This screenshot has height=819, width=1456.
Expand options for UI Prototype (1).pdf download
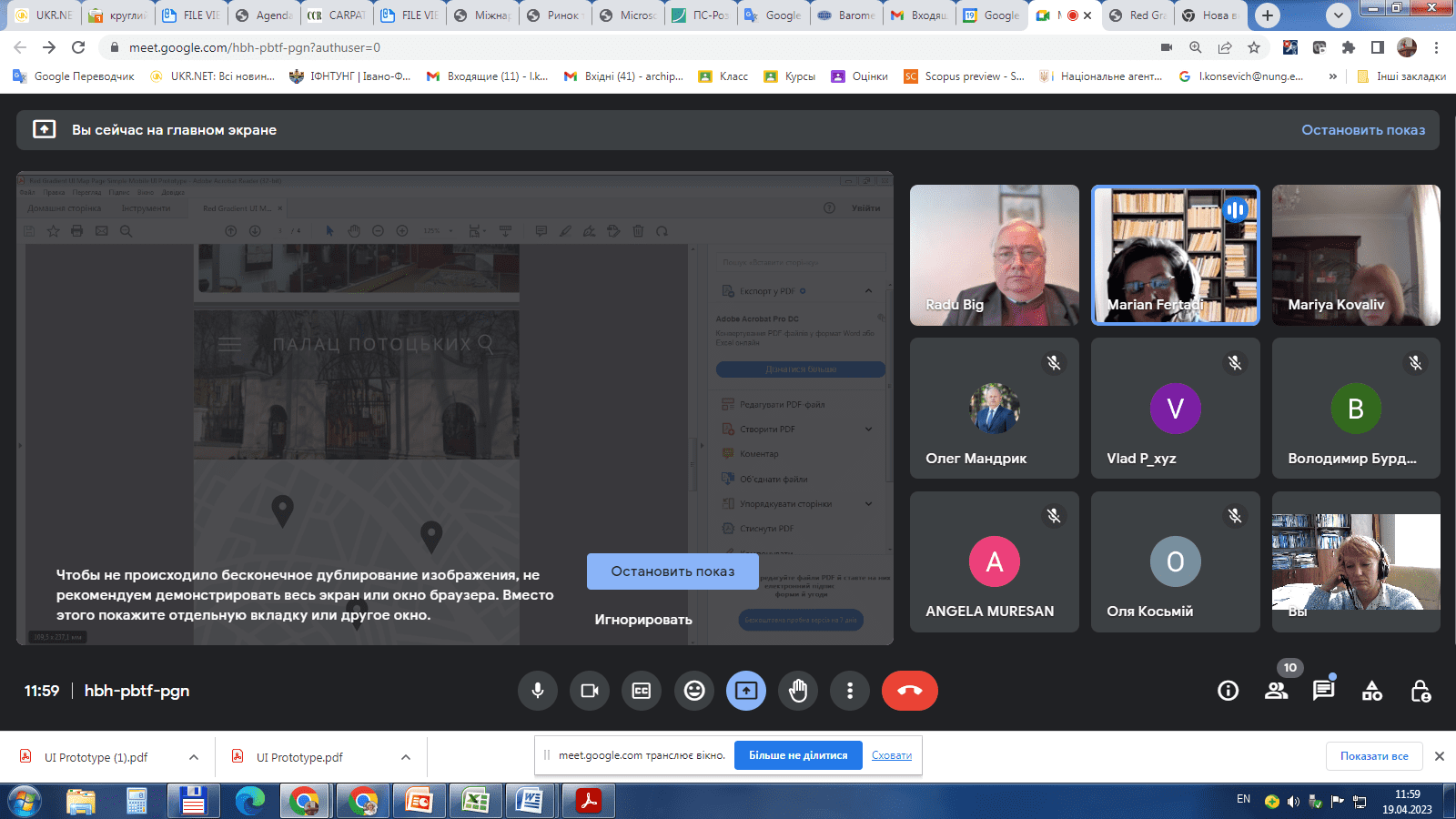click(x=194, y=757)
